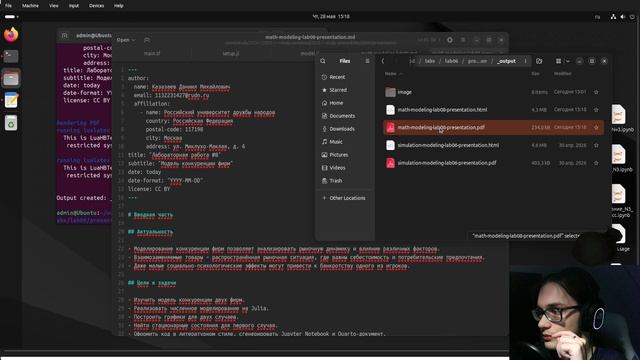The width and height of the screenshot is (640, 360).
Task: Open the Terminal dock icon
Action: click(11, 56)
